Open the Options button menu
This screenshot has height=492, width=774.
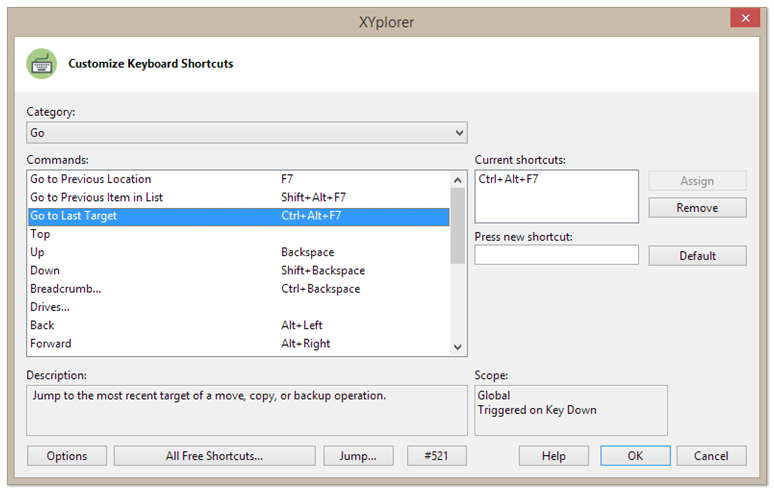tap(67, 456)
